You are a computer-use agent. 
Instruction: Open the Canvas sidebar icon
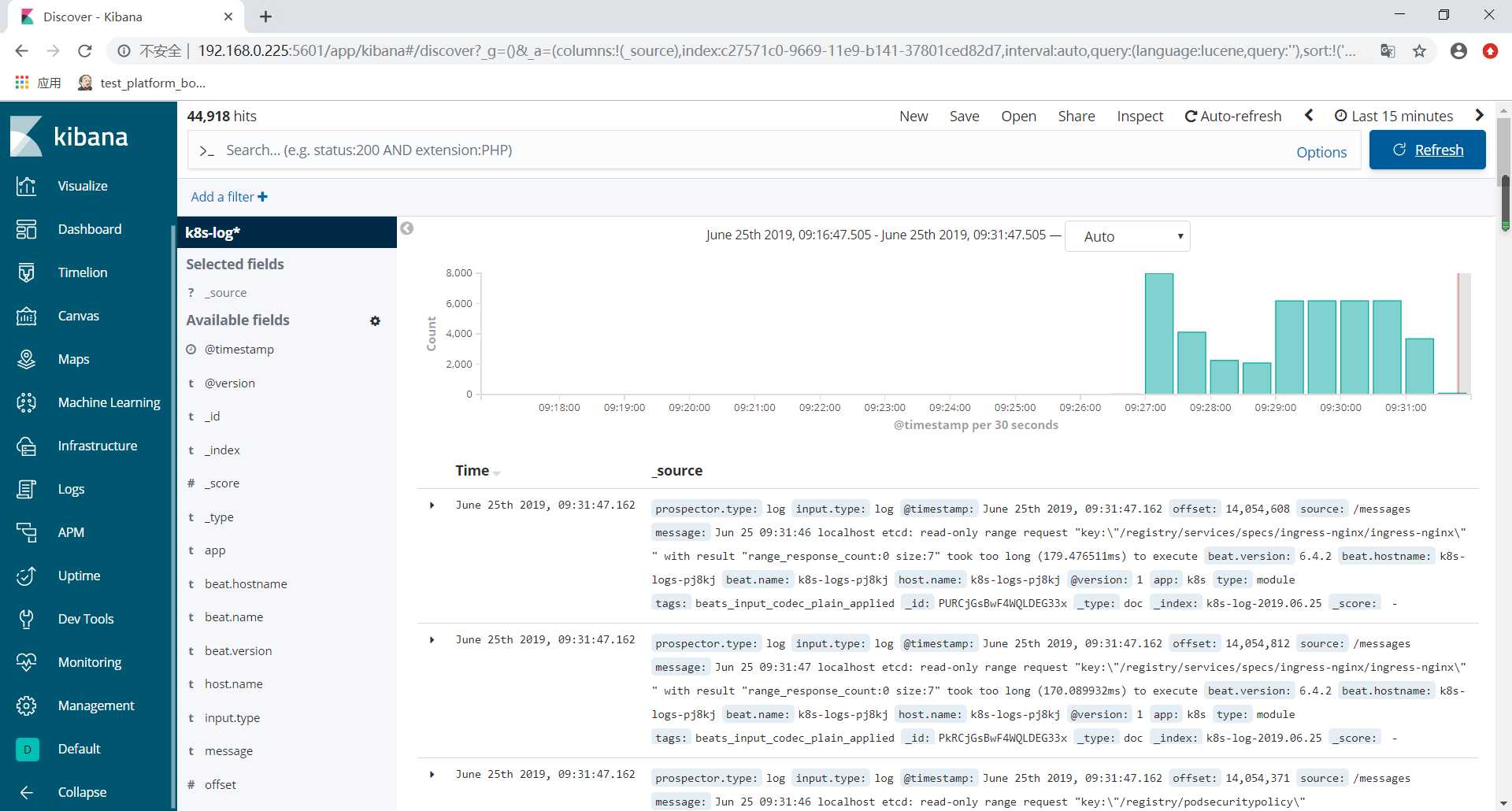[x=26, y=316]
